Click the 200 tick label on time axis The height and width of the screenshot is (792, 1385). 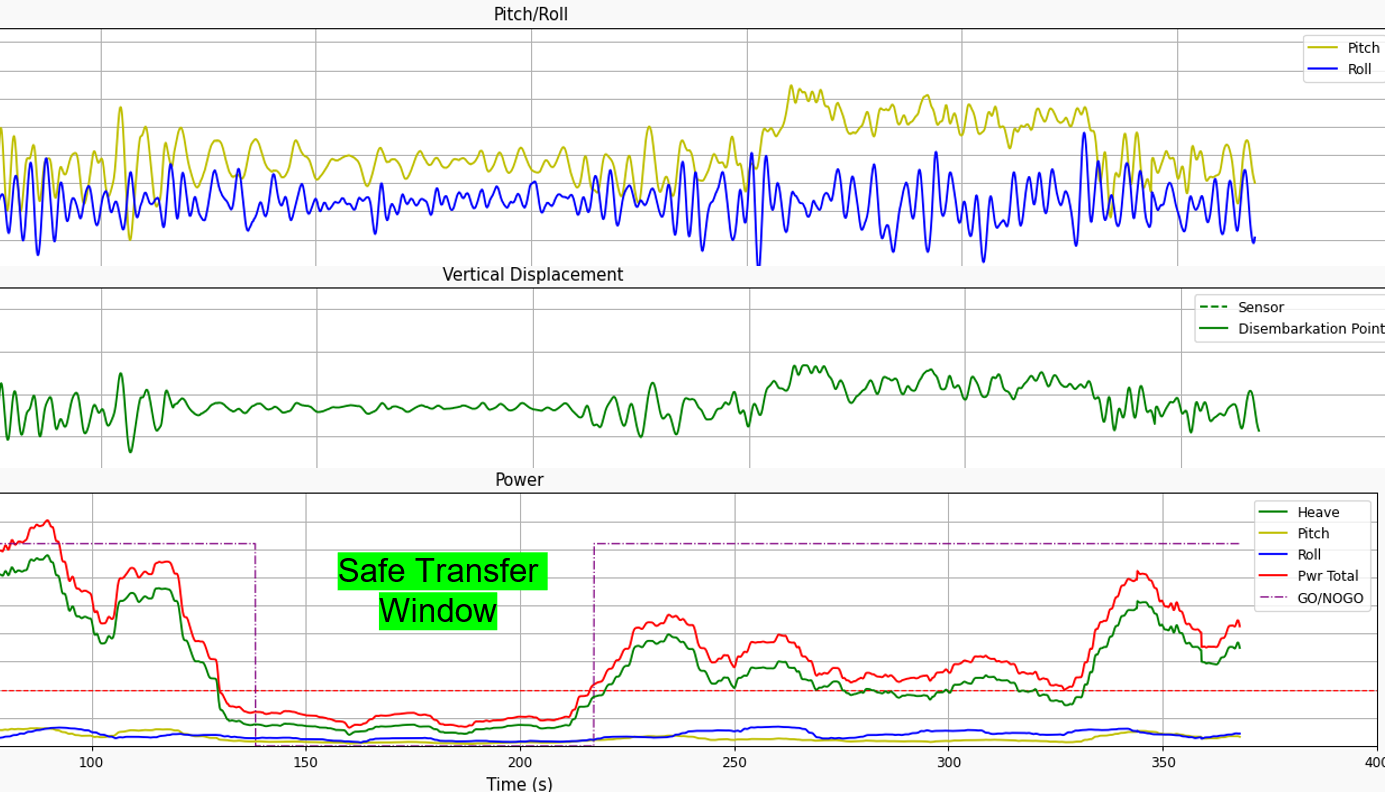coord(520,762)
